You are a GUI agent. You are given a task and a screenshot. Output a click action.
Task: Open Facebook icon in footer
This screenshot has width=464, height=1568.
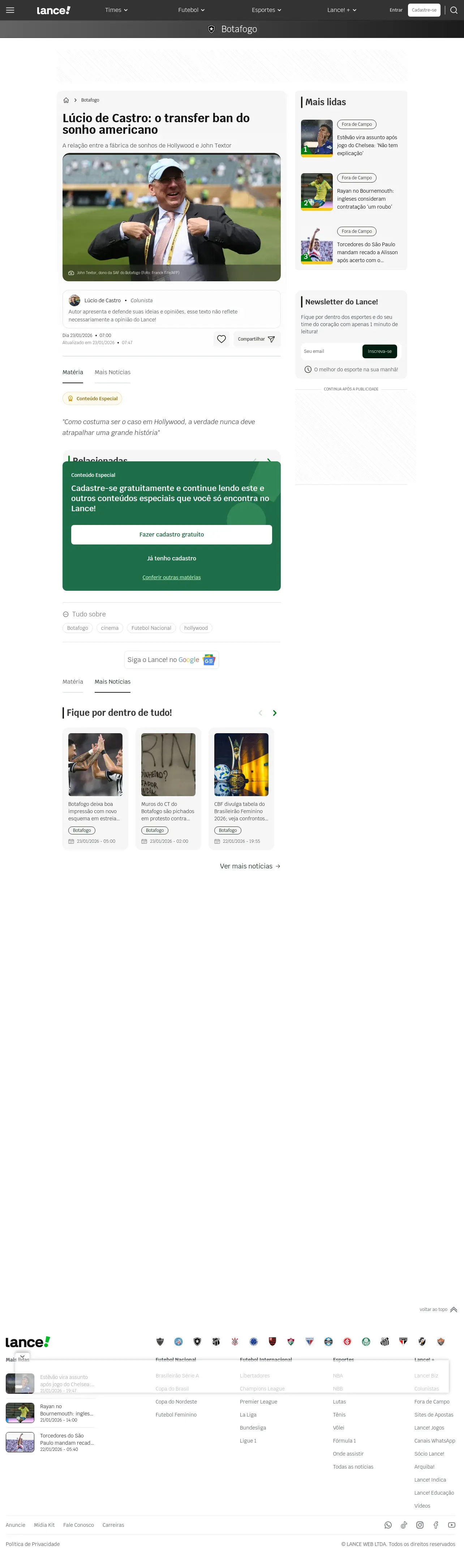point(435,1525)
